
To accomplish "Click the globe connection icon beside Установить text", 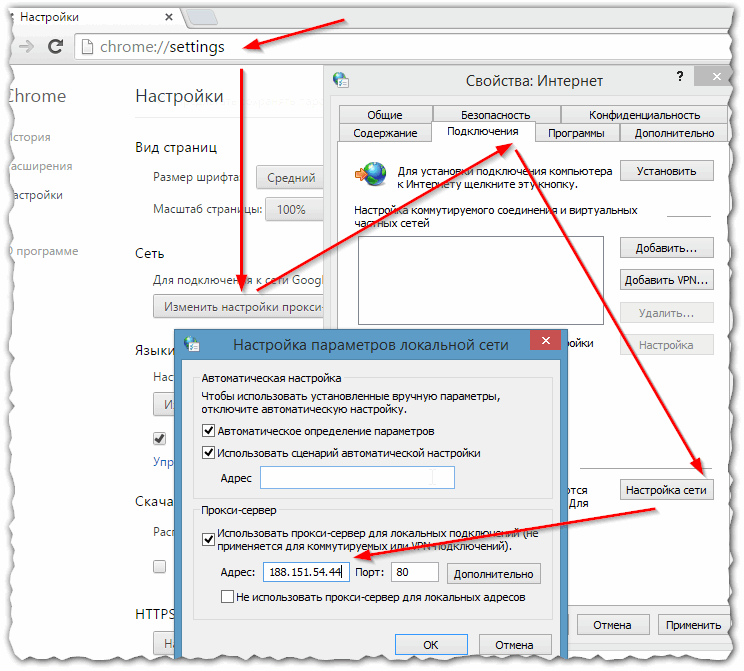I will [371, 174].
